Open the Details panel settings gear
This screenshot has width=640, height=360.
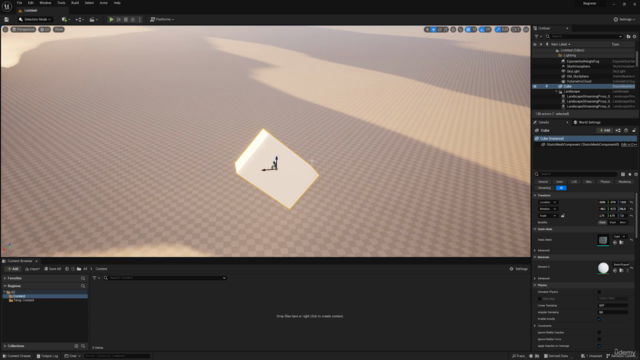(x=636, y=174)
